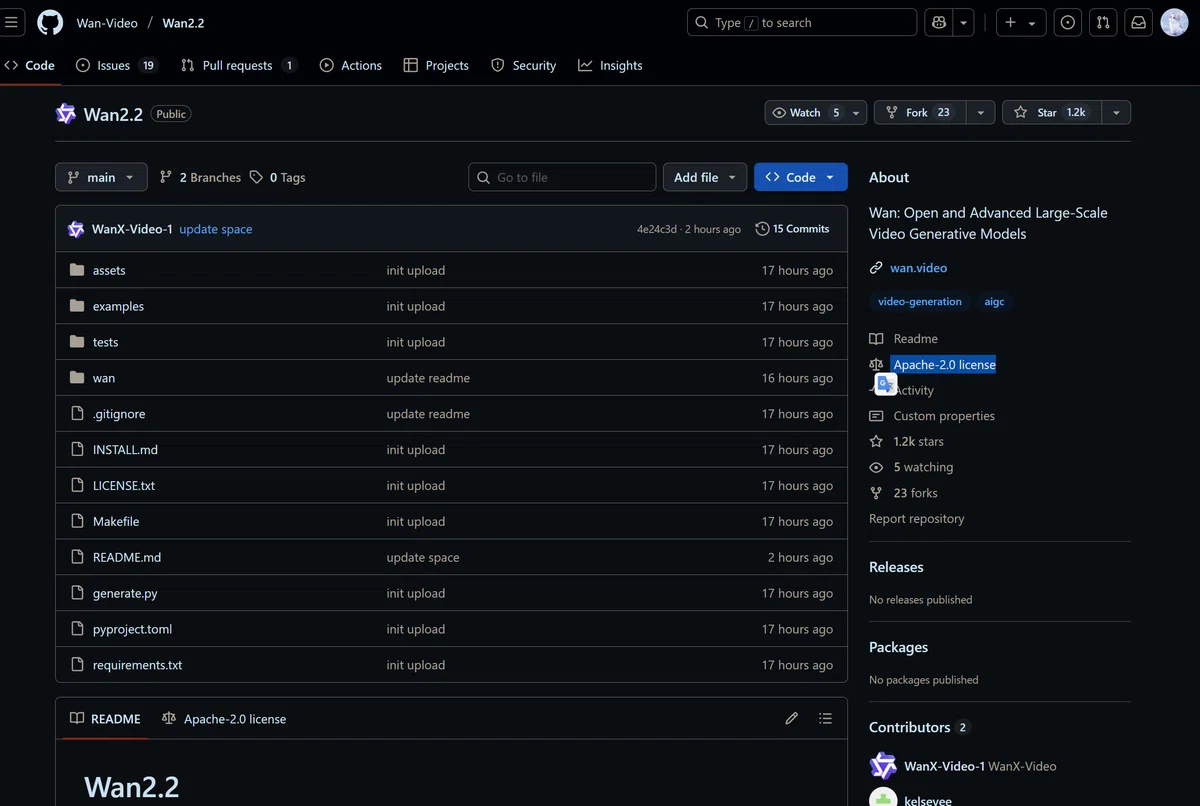The height and width of the screenshot is (806, 1200).
Task: Expand the Watch notification options dropdown
Action: pos(857,113)
